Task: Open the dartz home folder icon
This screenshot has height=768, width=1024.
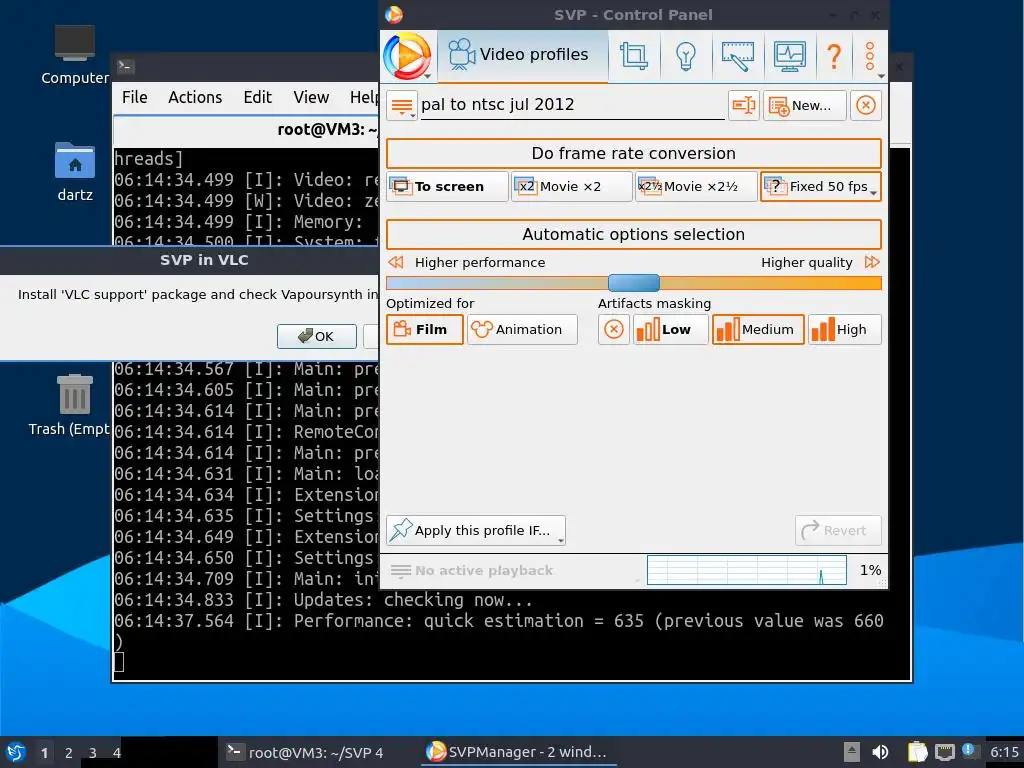Action: tap(74, 171)
